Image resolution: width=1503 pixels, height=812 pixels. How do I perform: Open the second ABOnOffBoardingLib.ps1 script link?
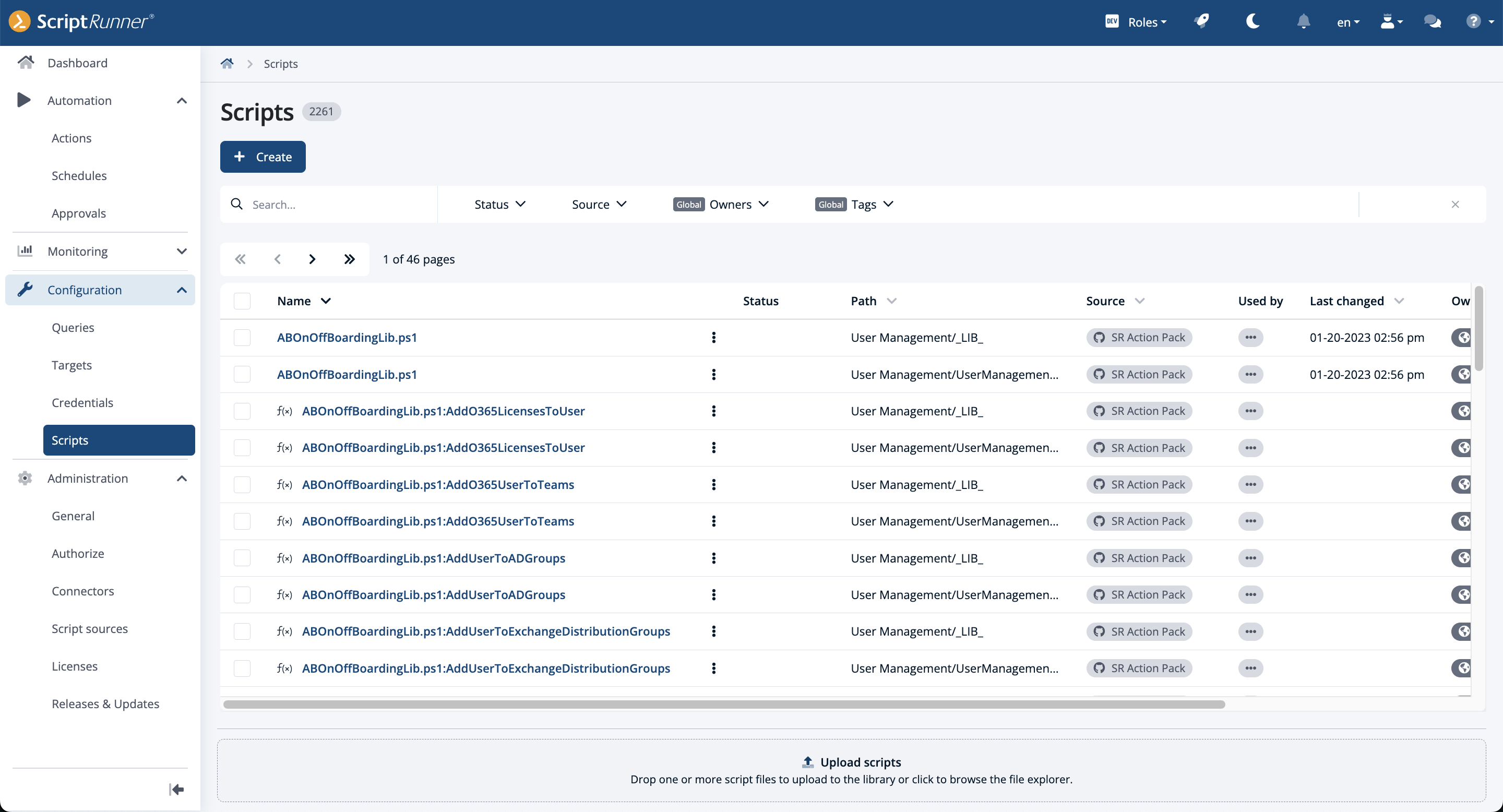(347, 374)
